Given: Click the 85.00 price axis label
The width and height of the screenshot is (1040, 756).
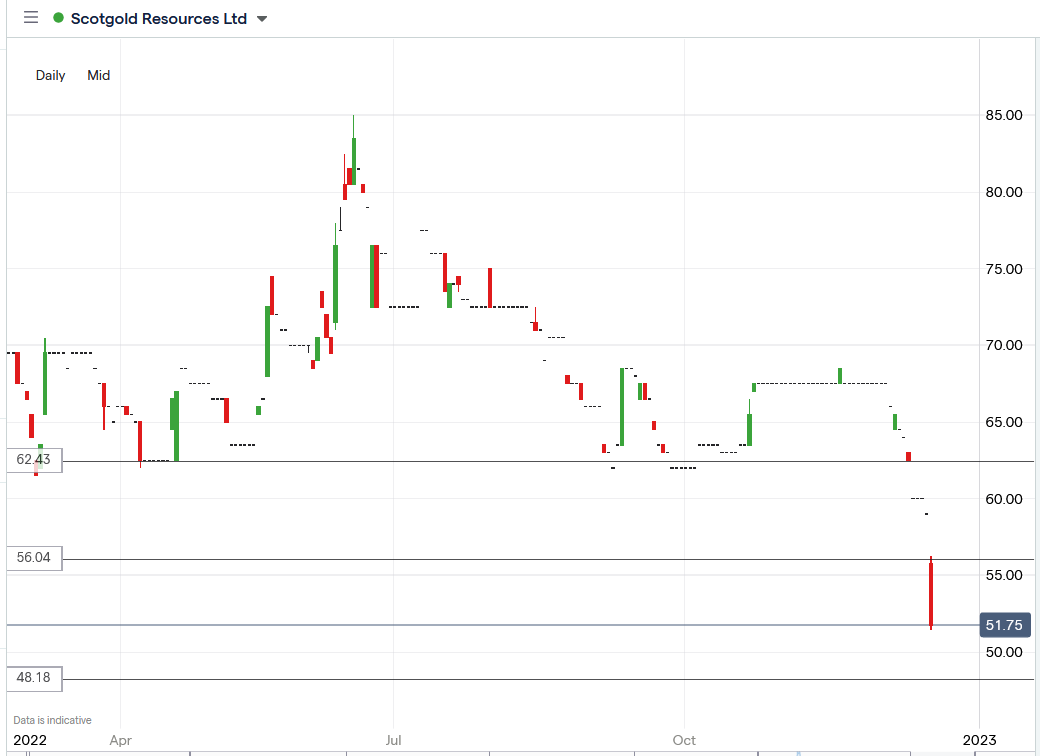Looking at the screenshot, I should click(1004, 115).
